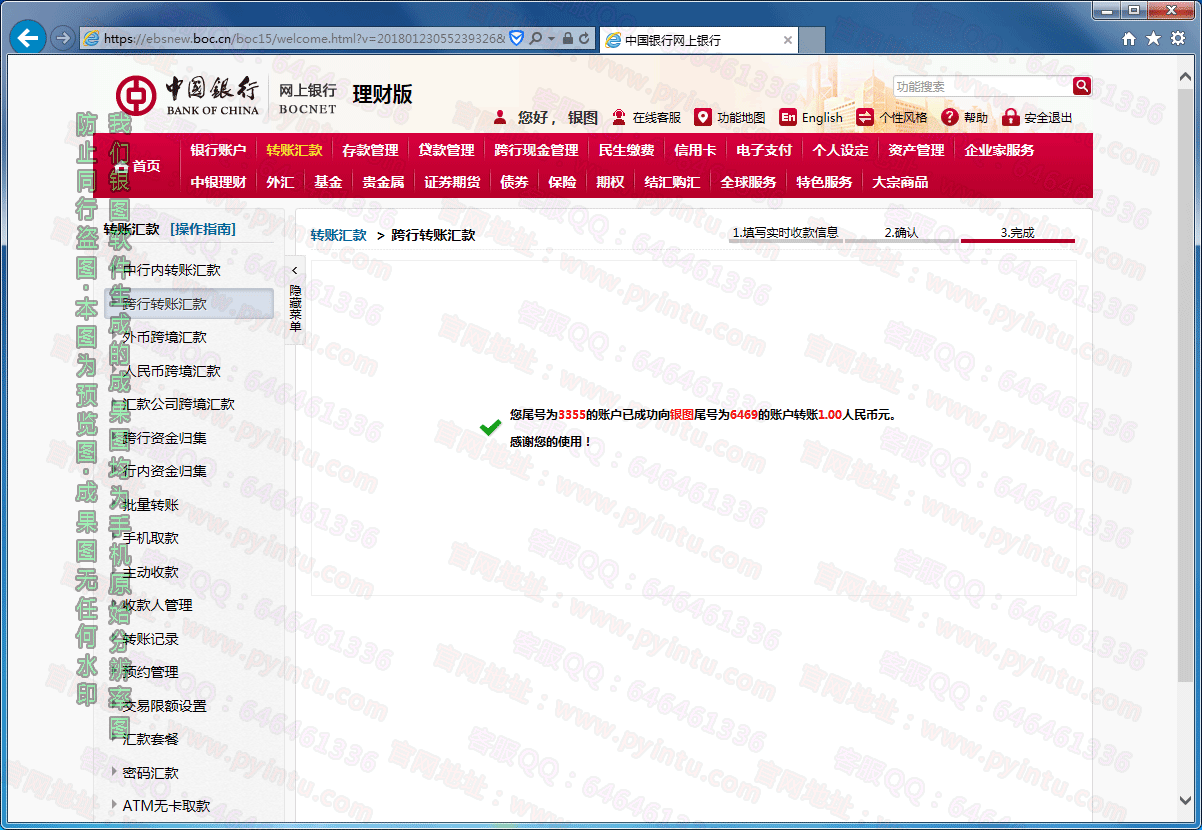Expand the 密码汇款 submenu
The image size is (1202, 830).
[114, 772]
